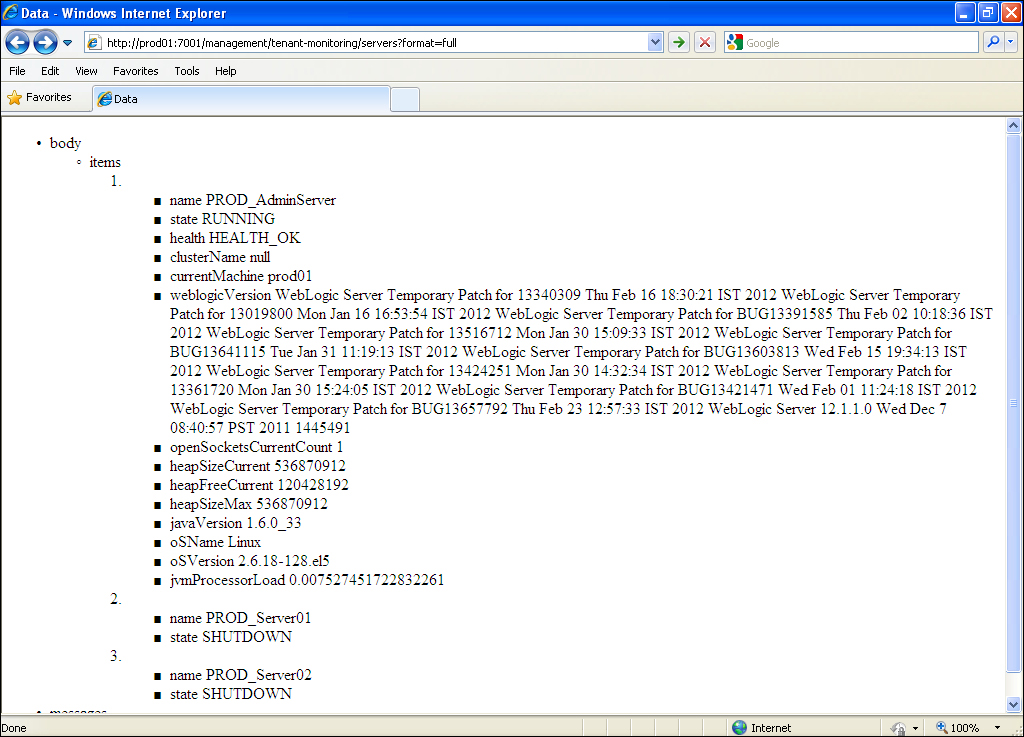Image resolution: width=1024 pixels, height=737 pixels.
Task: Go forward with the Forward arrow button
Action: pos(45,43)
